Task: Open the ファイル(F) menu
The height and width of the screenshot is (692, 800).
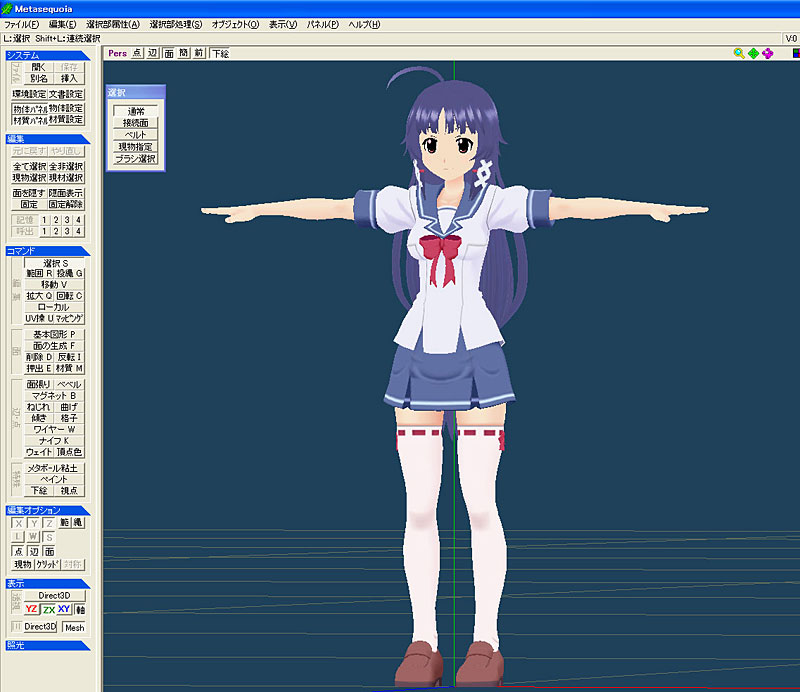Action: pos(22,24)
